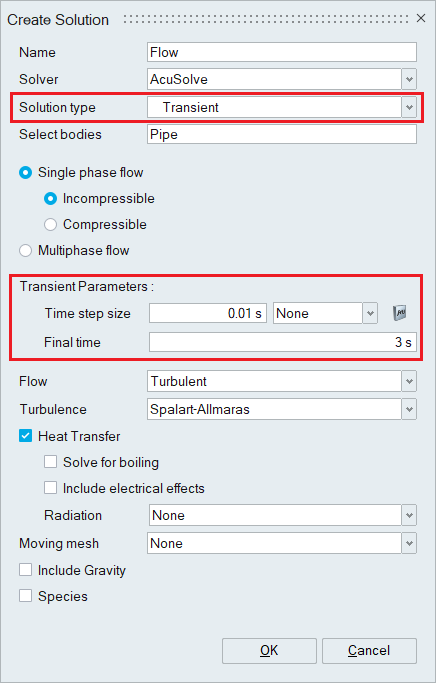
Task: Open the time step None dropdown
Action: [x=370, y=313]
